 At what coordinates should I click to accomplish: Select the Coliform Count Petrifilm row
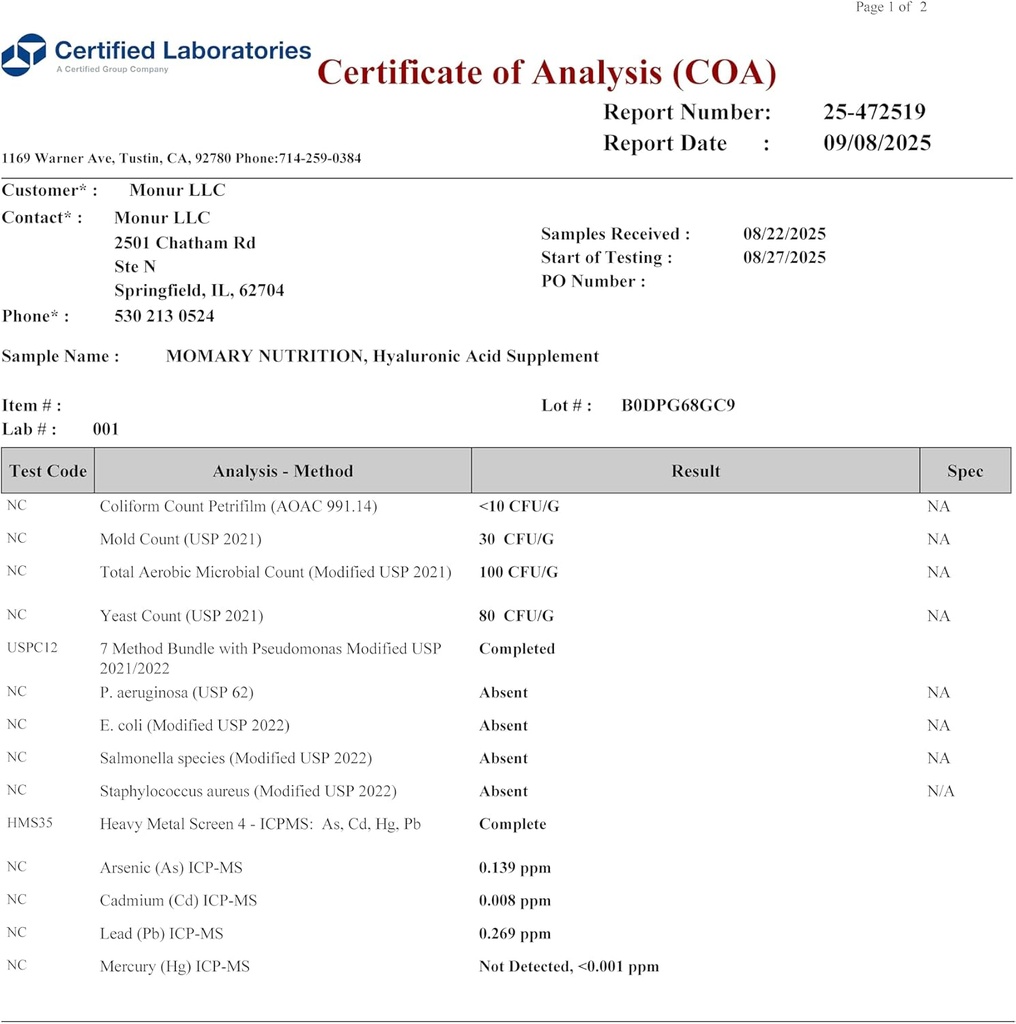pos(238,506)
